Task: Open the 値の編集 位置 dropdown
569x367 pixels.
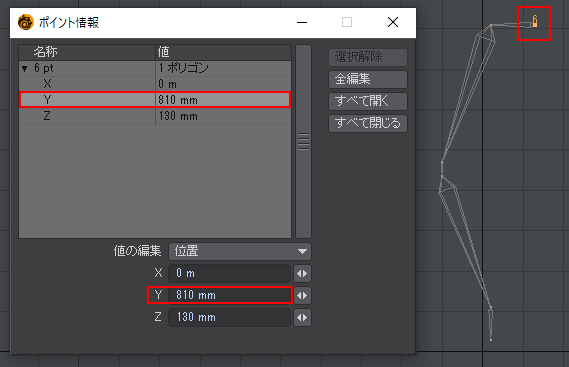Action: (240, 251)
